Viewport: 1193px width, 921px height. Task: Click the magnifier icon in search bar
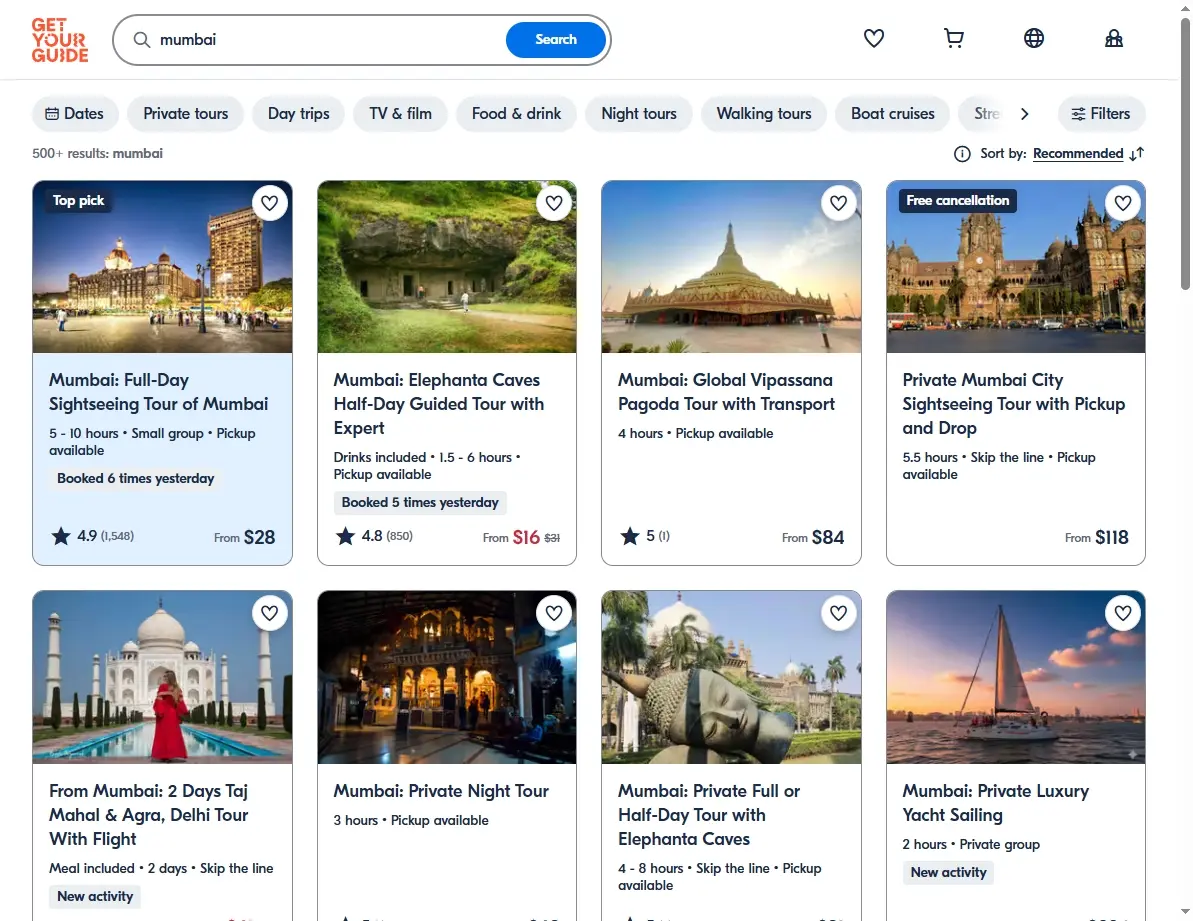point(142,40)
